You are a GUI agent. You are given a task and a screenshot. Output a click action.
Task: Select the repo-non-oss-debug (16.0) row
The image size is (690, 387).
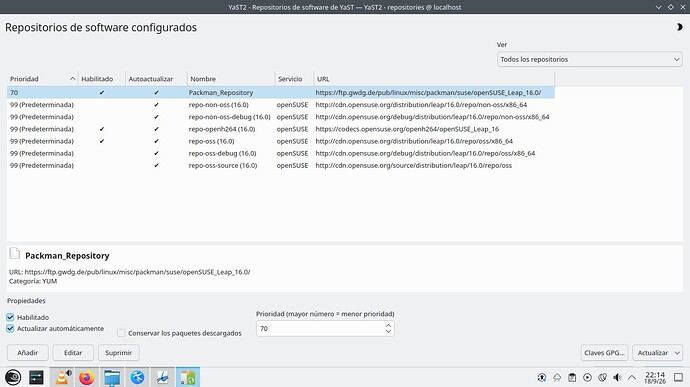coord(281,117)
